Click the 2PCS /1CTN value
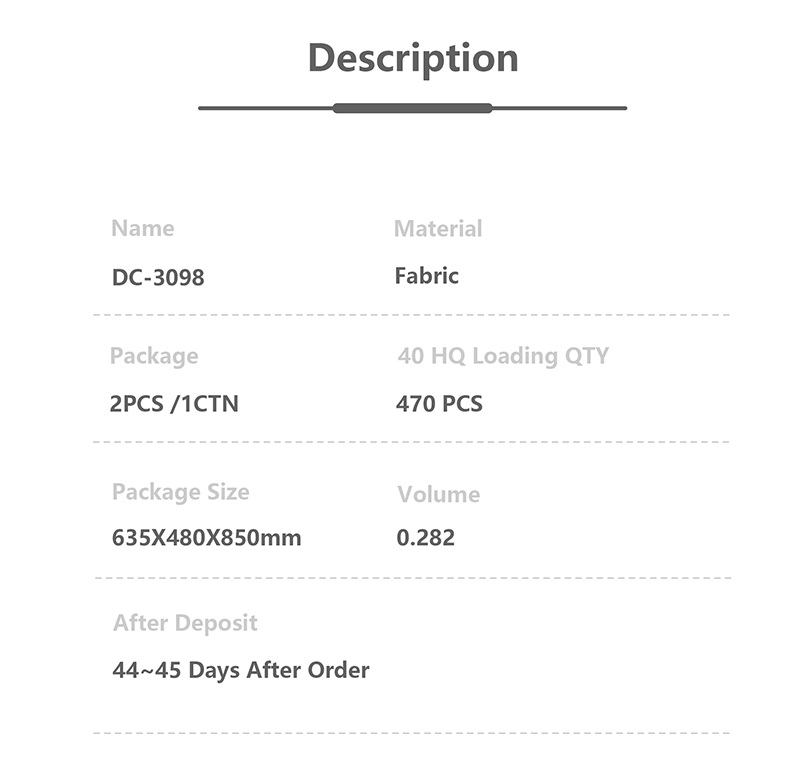This screenshot has width=800, height=773. tap(174, 404)
